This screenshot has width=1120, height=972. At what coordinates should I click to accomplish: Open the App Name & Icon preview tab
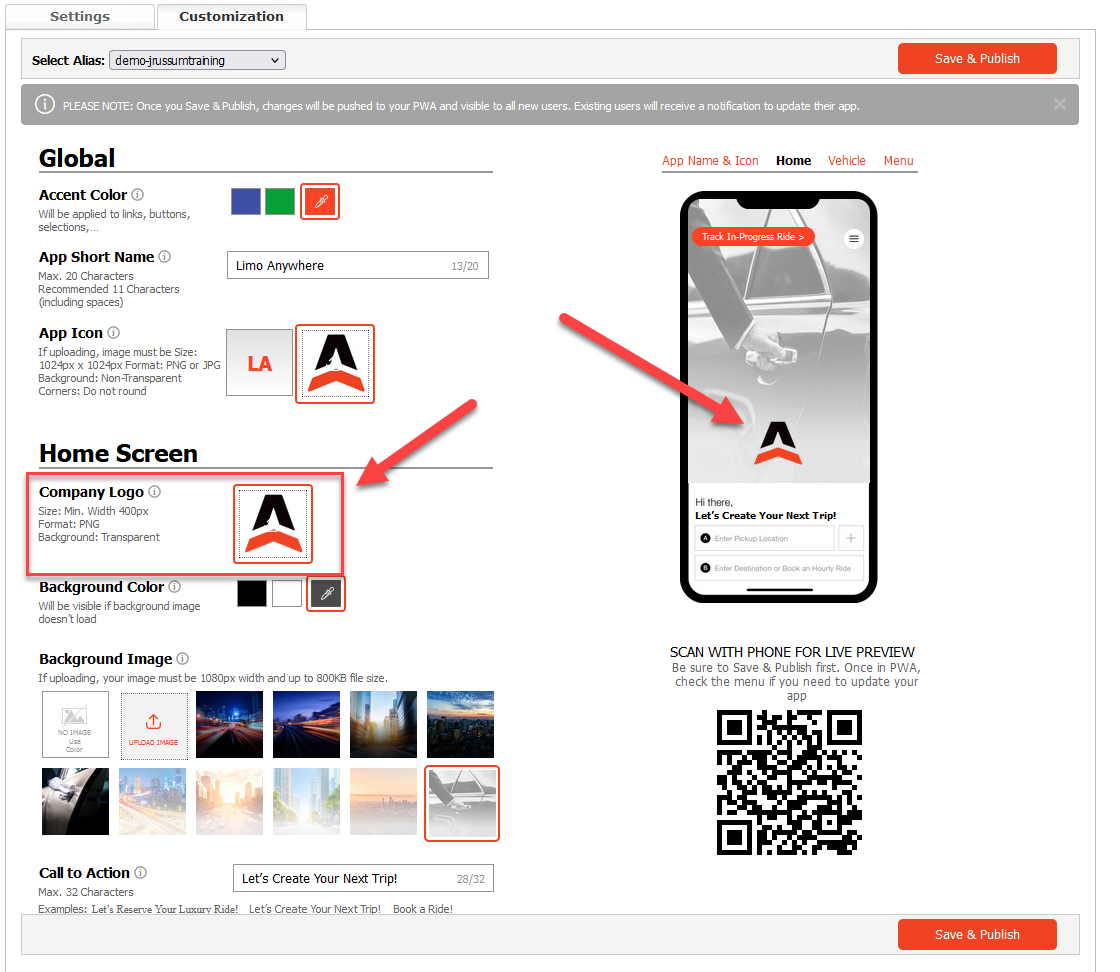pyautogui.click(x=710, y=161)
